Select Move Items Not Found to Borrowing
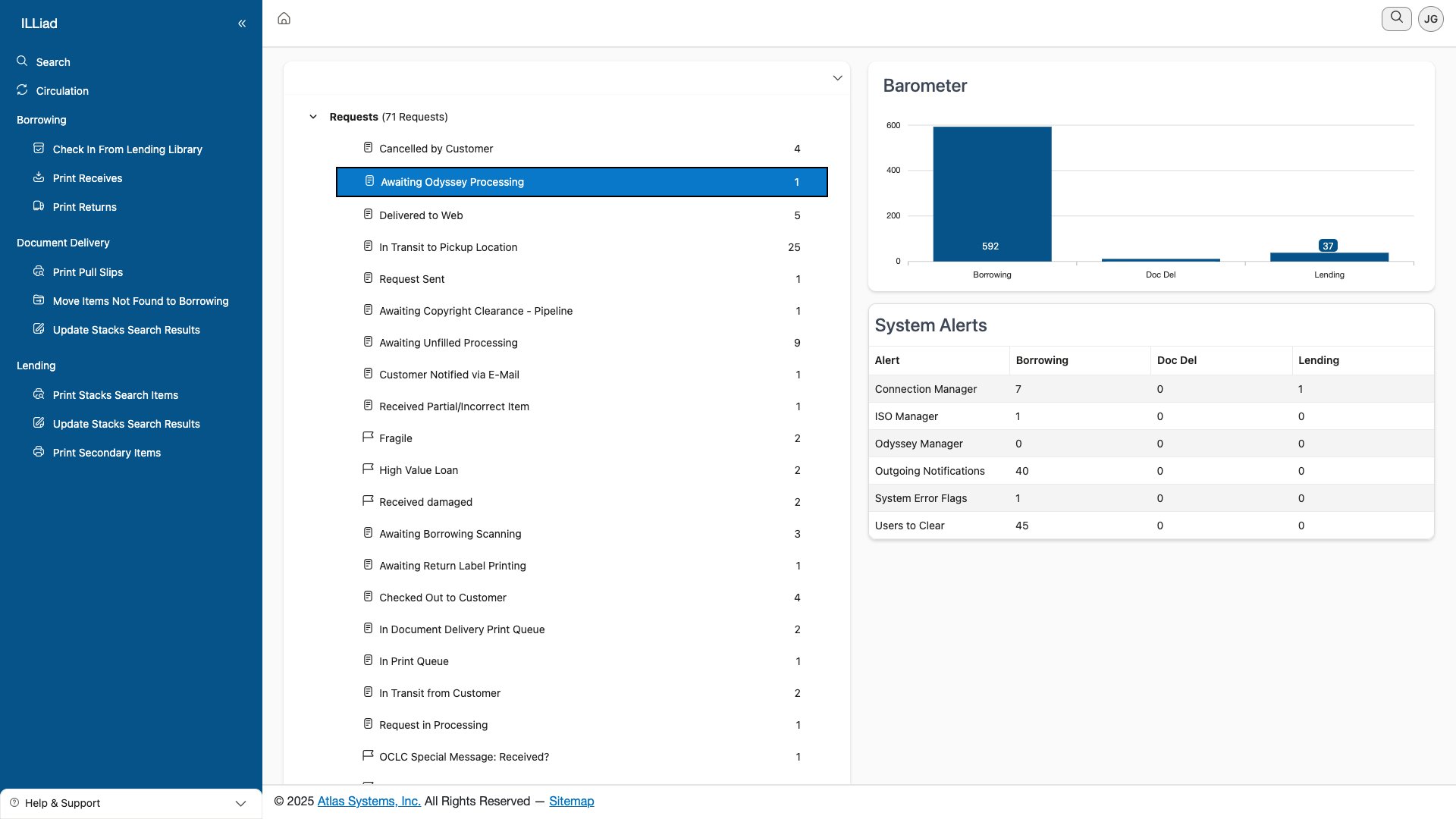This screenshot has width=1456, height=819. (140, 301)
